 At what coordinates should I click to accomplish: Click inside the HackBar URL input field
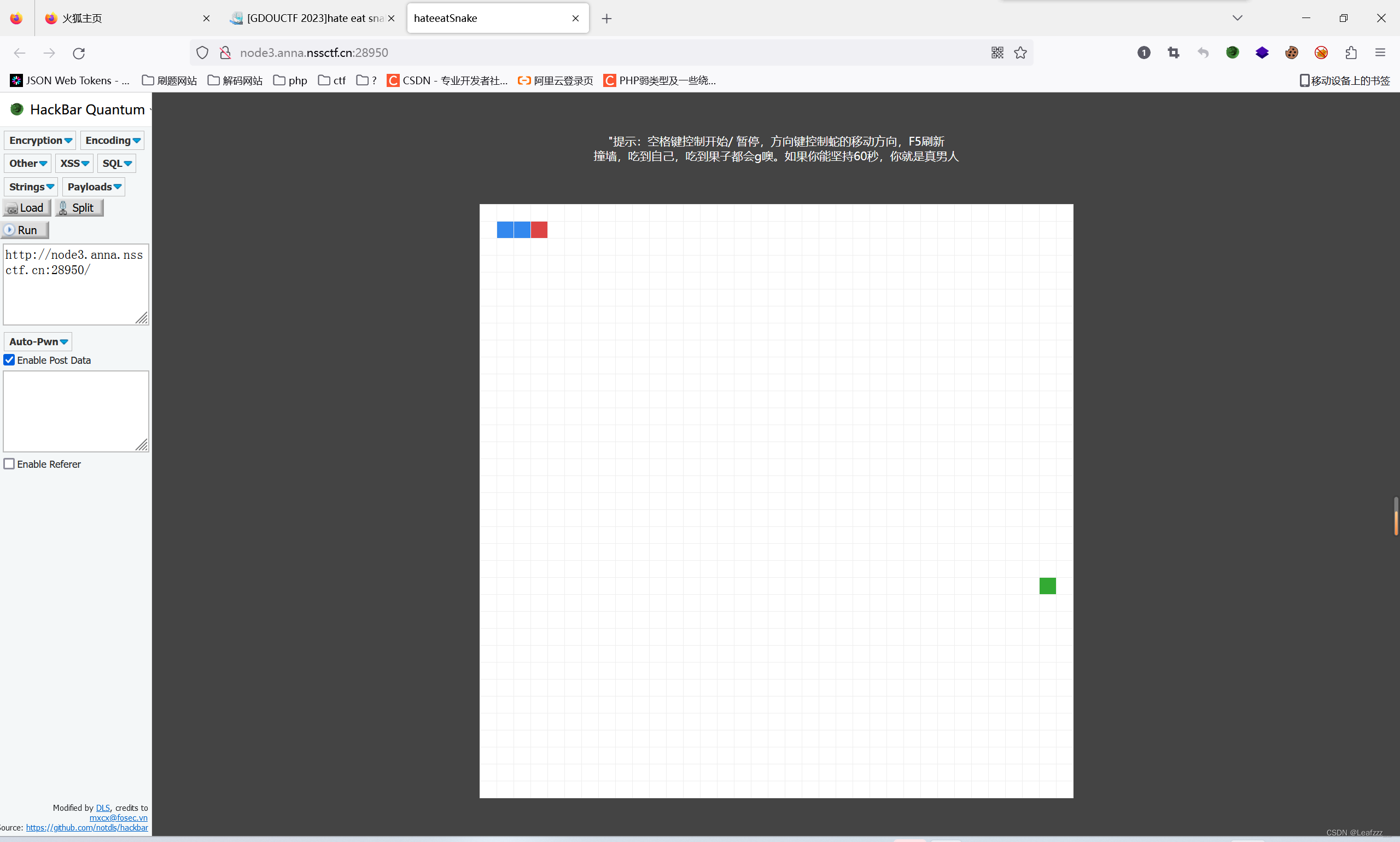click(x=75, y=284)
